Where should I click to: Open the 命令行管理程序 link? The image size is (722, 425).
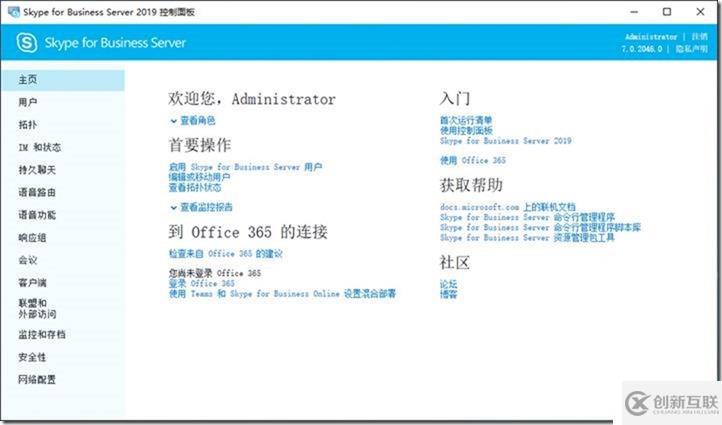pyautogui.click(x=527, y=217)
